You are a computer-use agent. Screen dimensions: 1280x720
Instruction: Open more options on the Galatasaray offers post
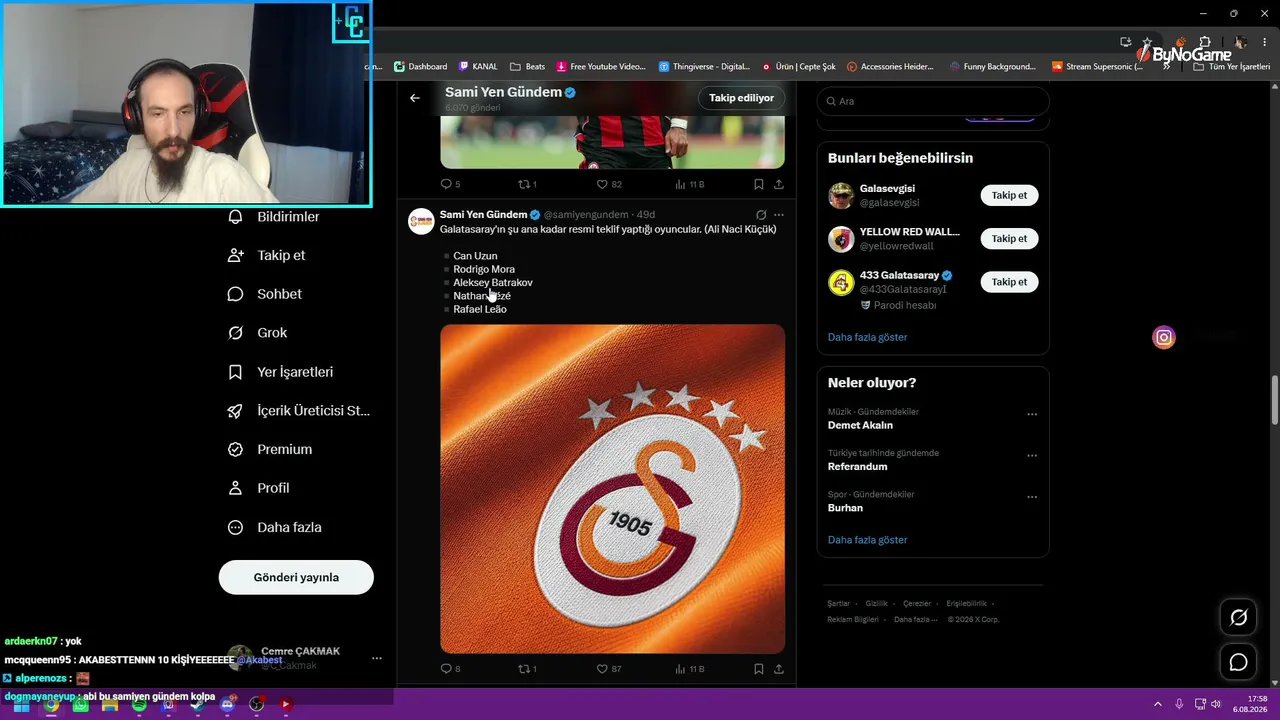(x=779, y=215)
